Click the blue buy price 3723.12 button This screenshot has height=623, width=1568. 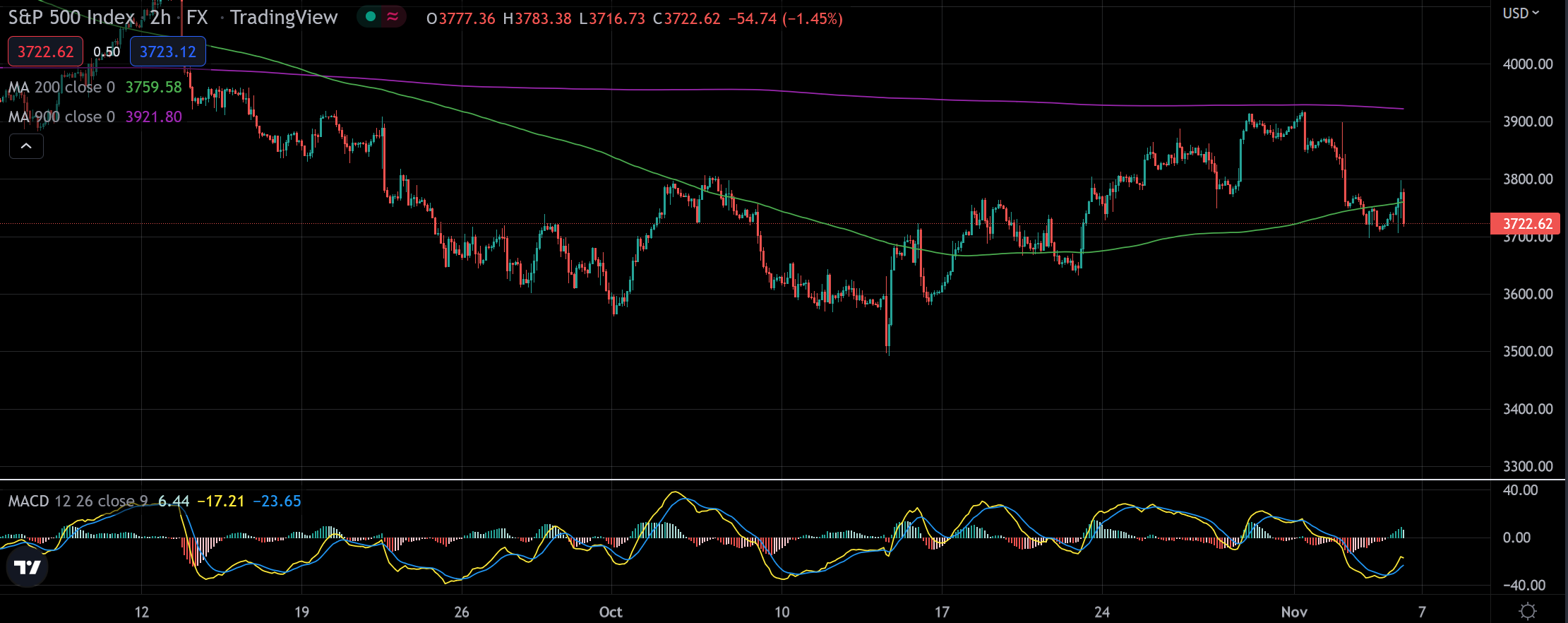tap(168, 52)
